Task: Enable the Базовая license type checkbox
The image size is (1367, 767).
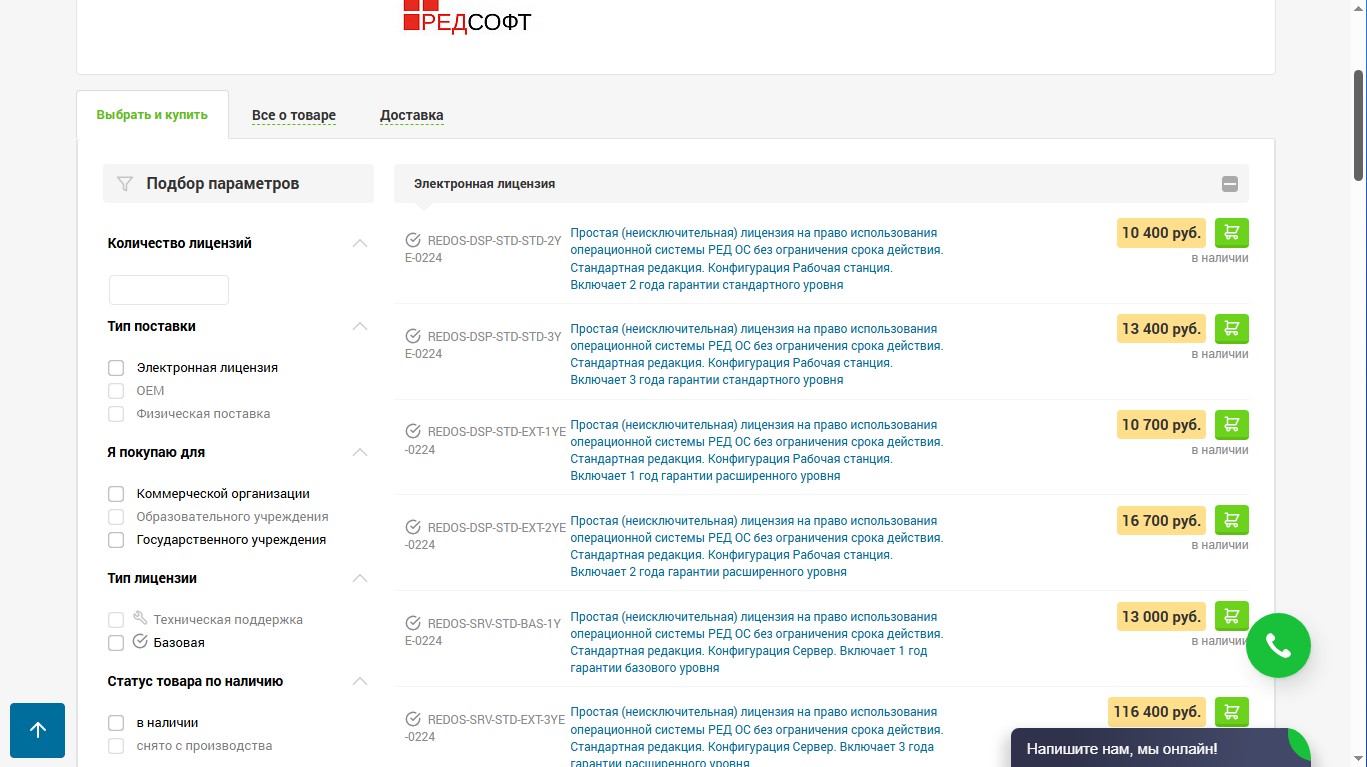Action: [x=116, y=643]
